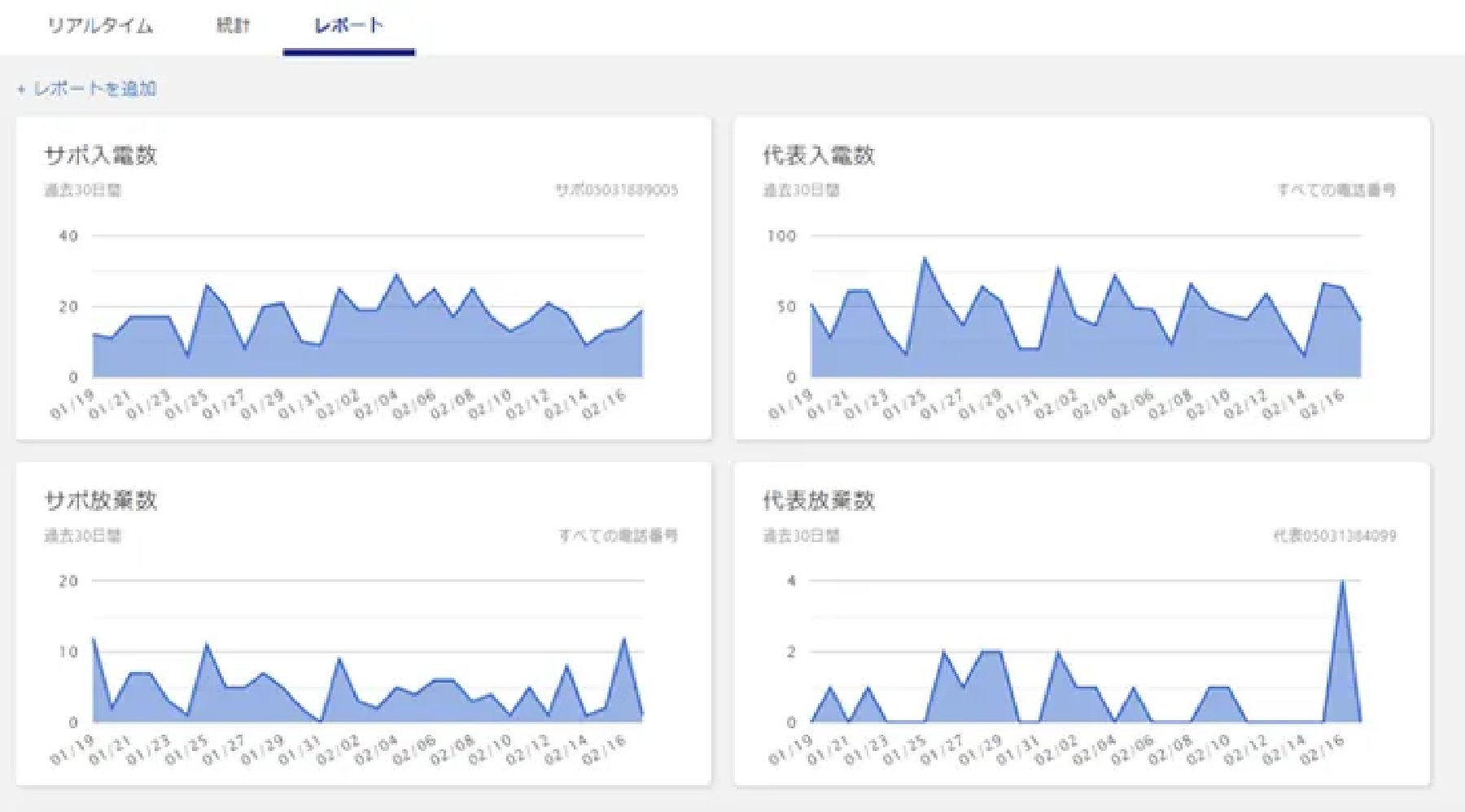
Task: Click the 02/04 peak in サポ入電数 chart
Action: (x=397, y=275)
